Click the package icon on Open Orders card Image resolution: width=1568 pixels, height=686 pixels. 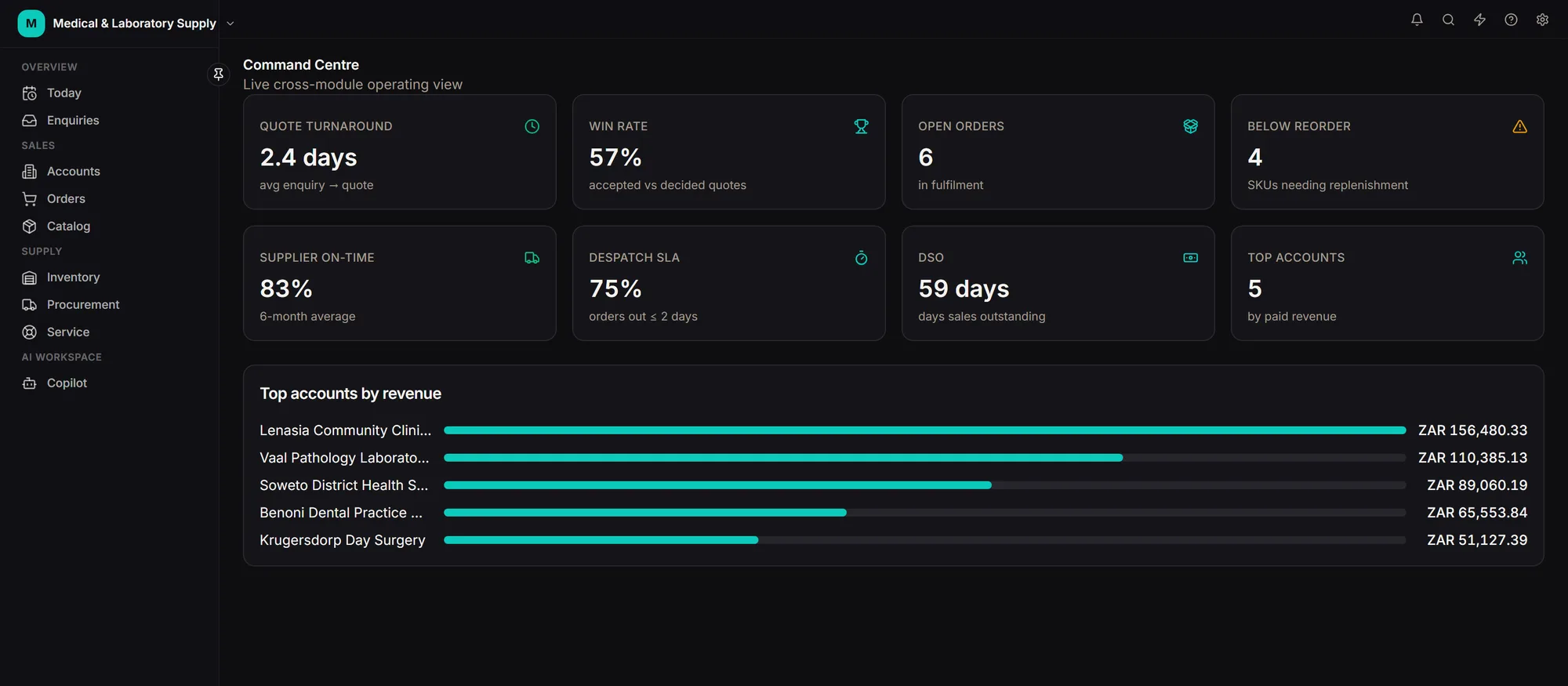click(x=1190, y=126)
